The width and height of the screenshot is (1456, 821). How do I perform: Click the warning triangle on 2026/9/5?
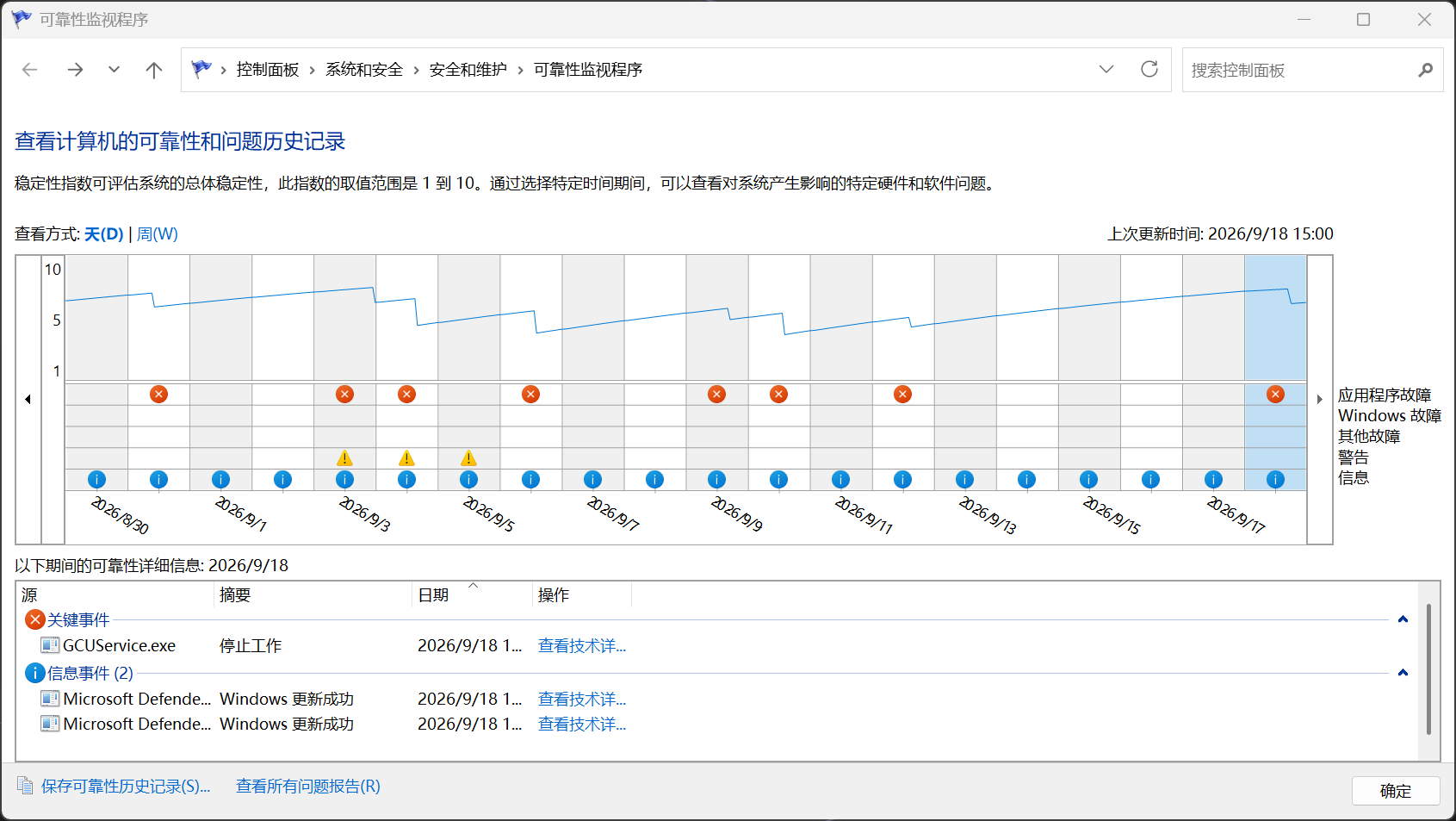tap(468, 458)
